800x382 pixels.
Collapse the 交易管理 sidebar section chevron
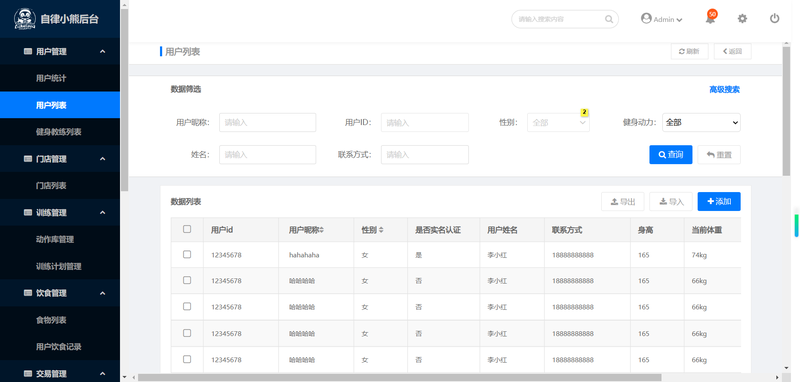(x=103, y=374)
